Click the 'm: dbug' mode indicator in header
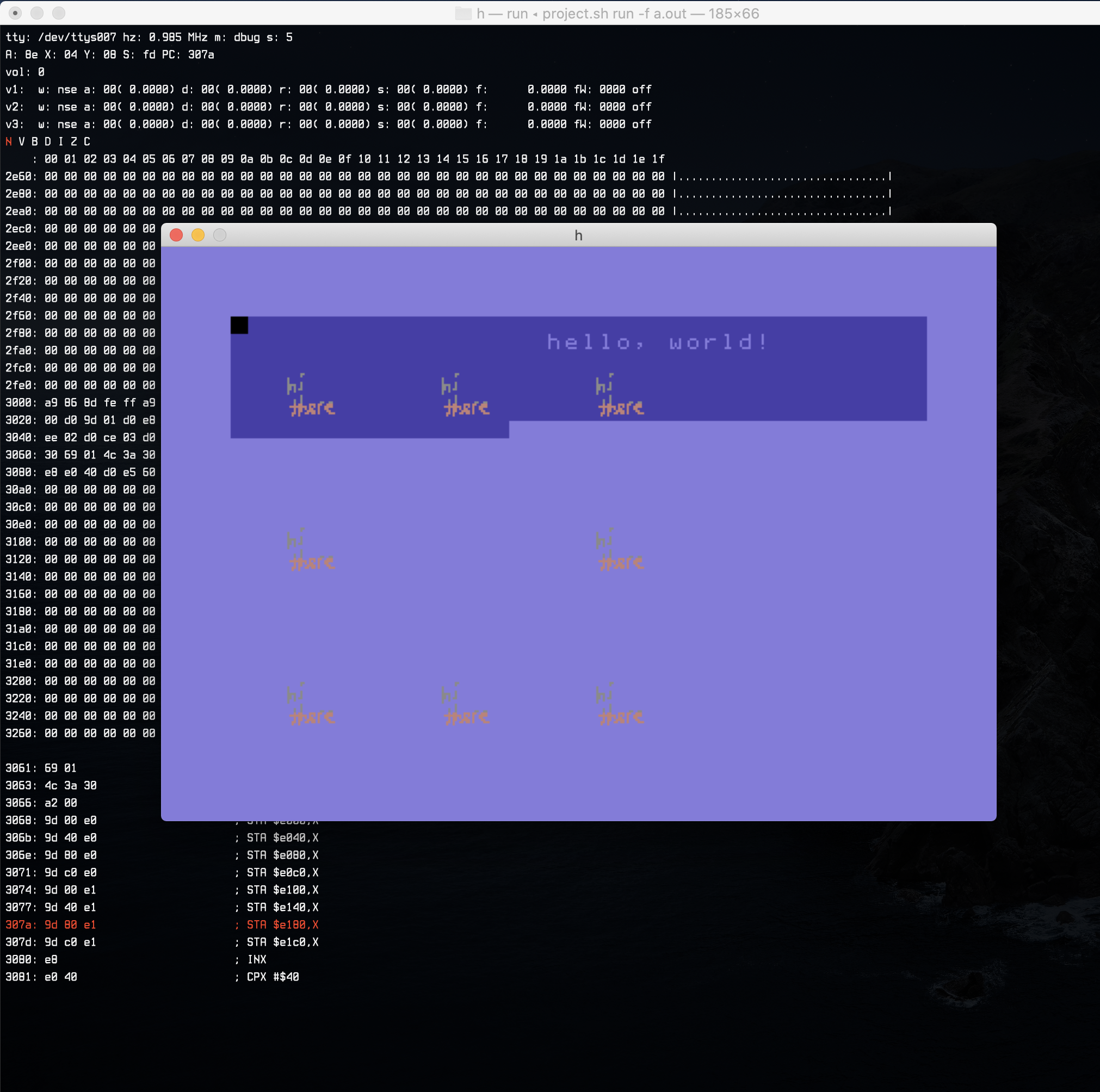 (x=237, y=38)
